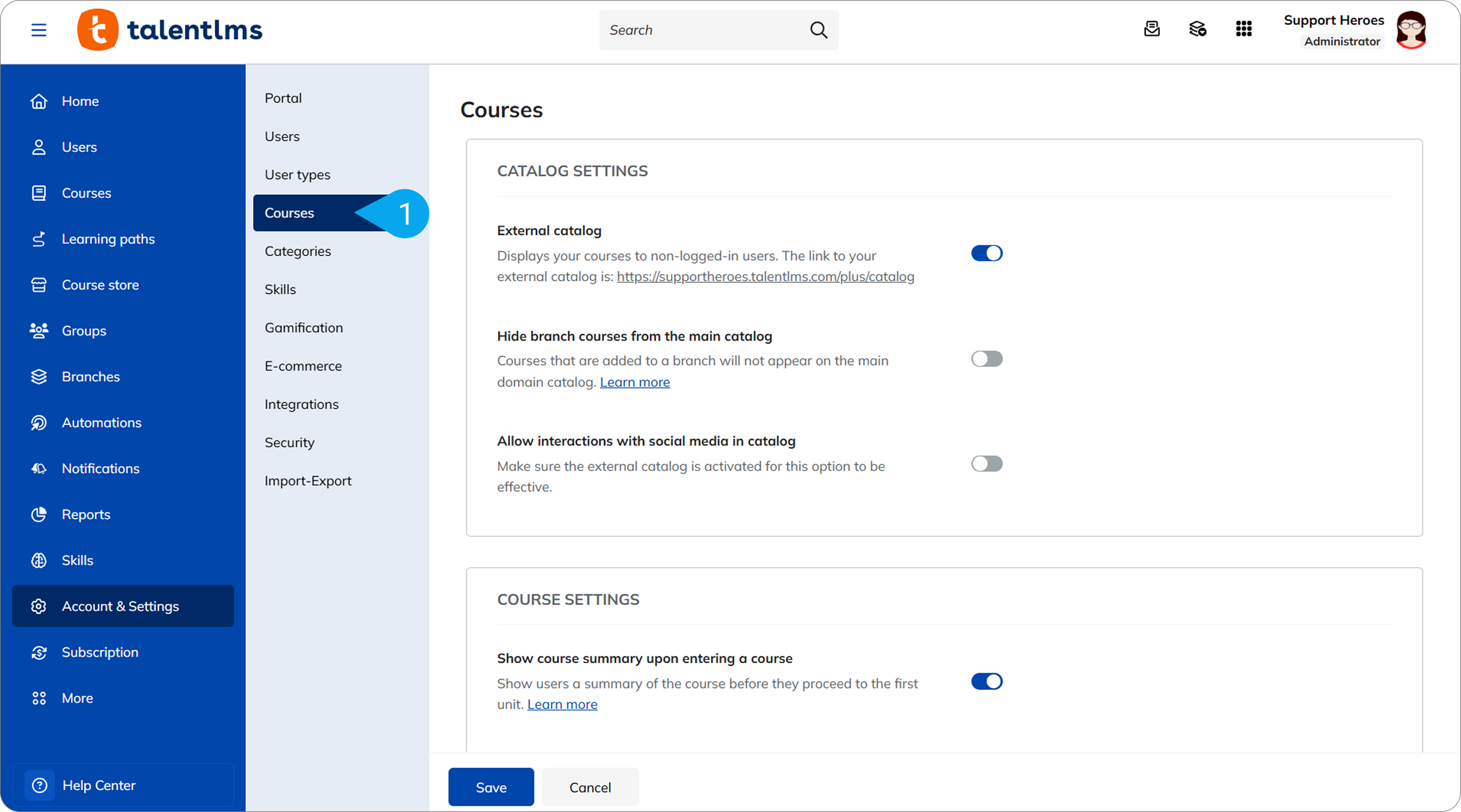Click the Subscription icon
The width and height of the screenshot is (1461, 812).
39,652
